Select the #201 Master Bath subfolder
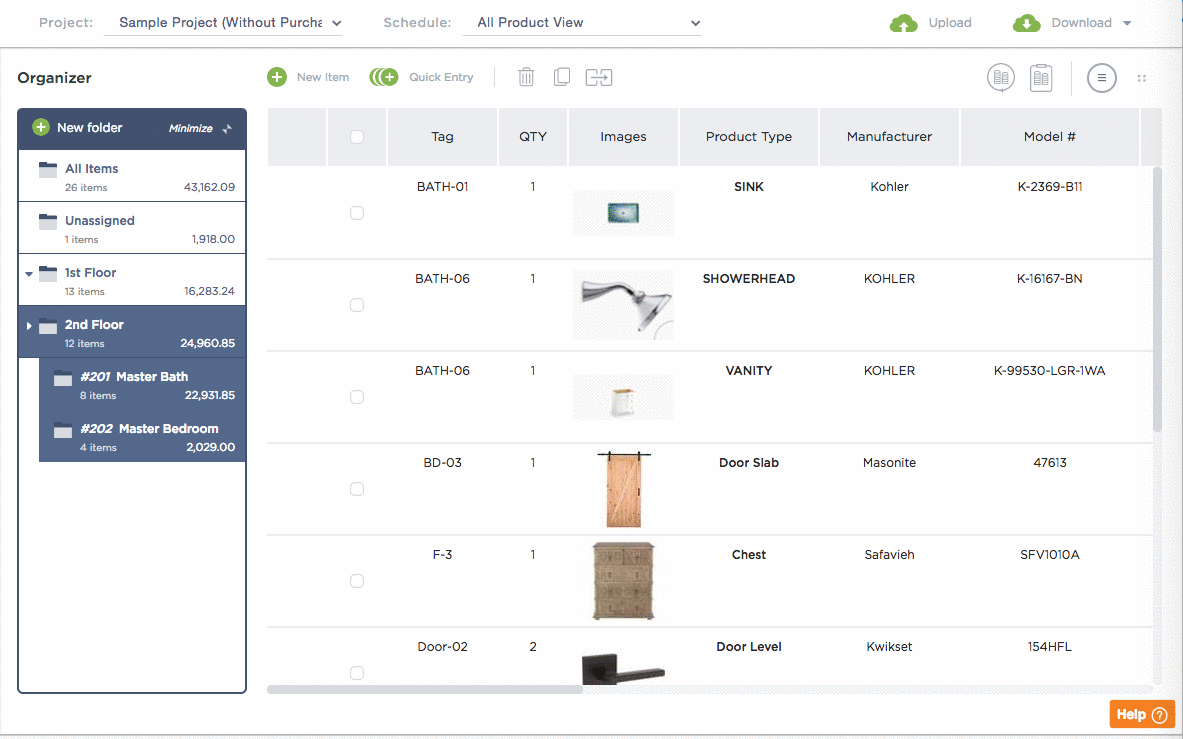Viewport: 1183px width, 739px height. (x=142, y=384)
